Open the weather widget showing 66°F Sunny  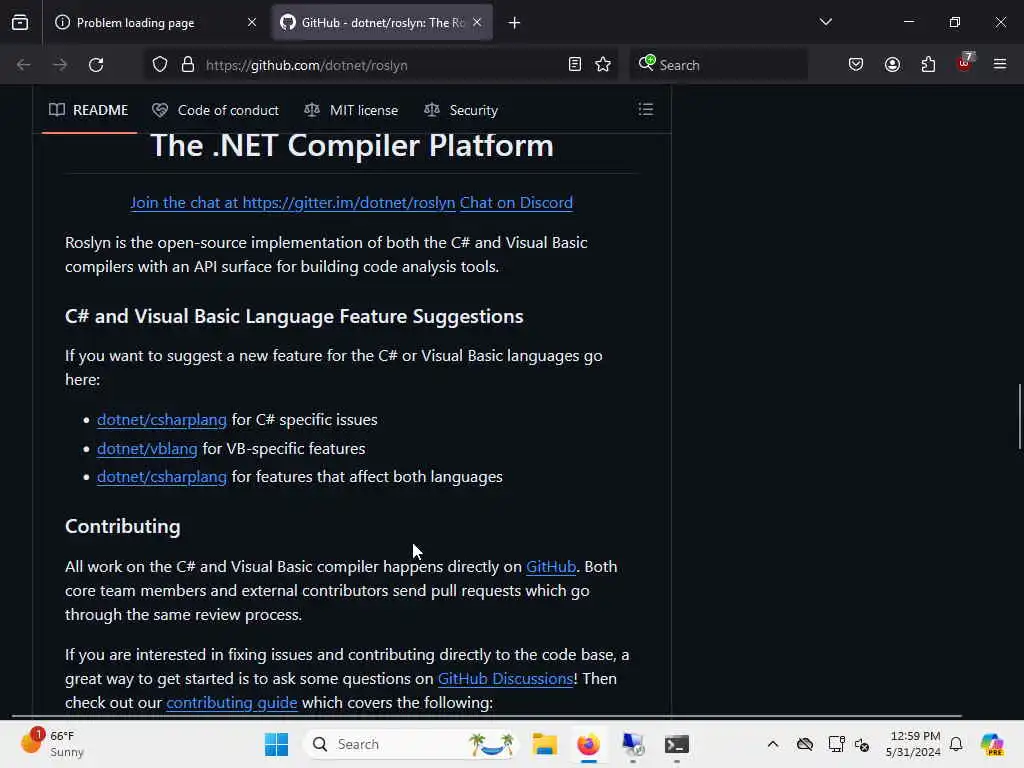tap(52, 744)
